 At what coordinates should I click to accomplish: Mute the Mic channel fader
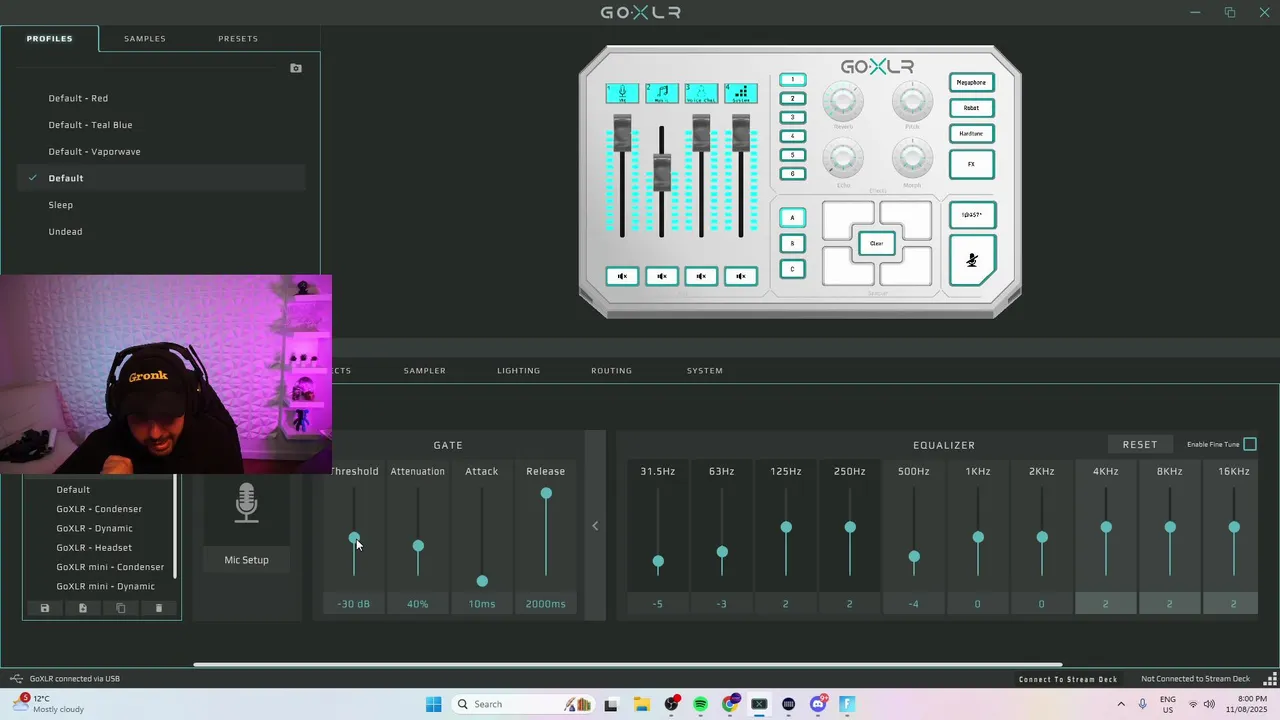click(x=622, y=276)
